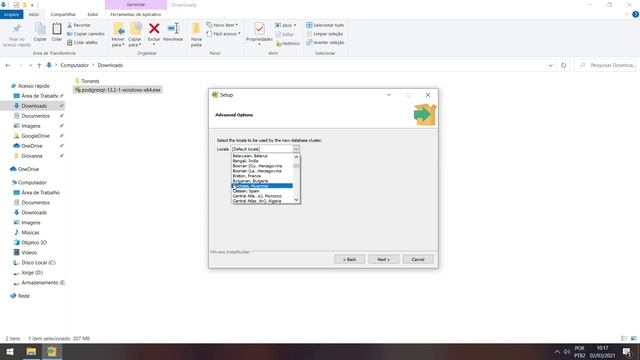Click Inverter seleção in the ribbon
The width and height of the screenshot is (640, 360).
325,42
